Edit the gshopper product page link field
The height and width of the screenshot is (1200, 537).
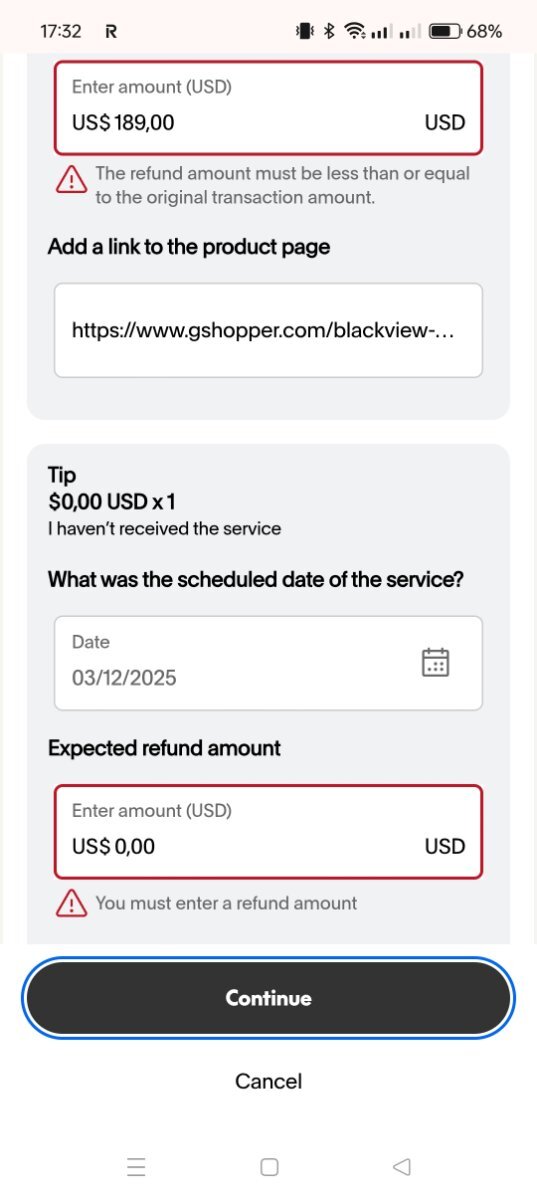point(268,330)
